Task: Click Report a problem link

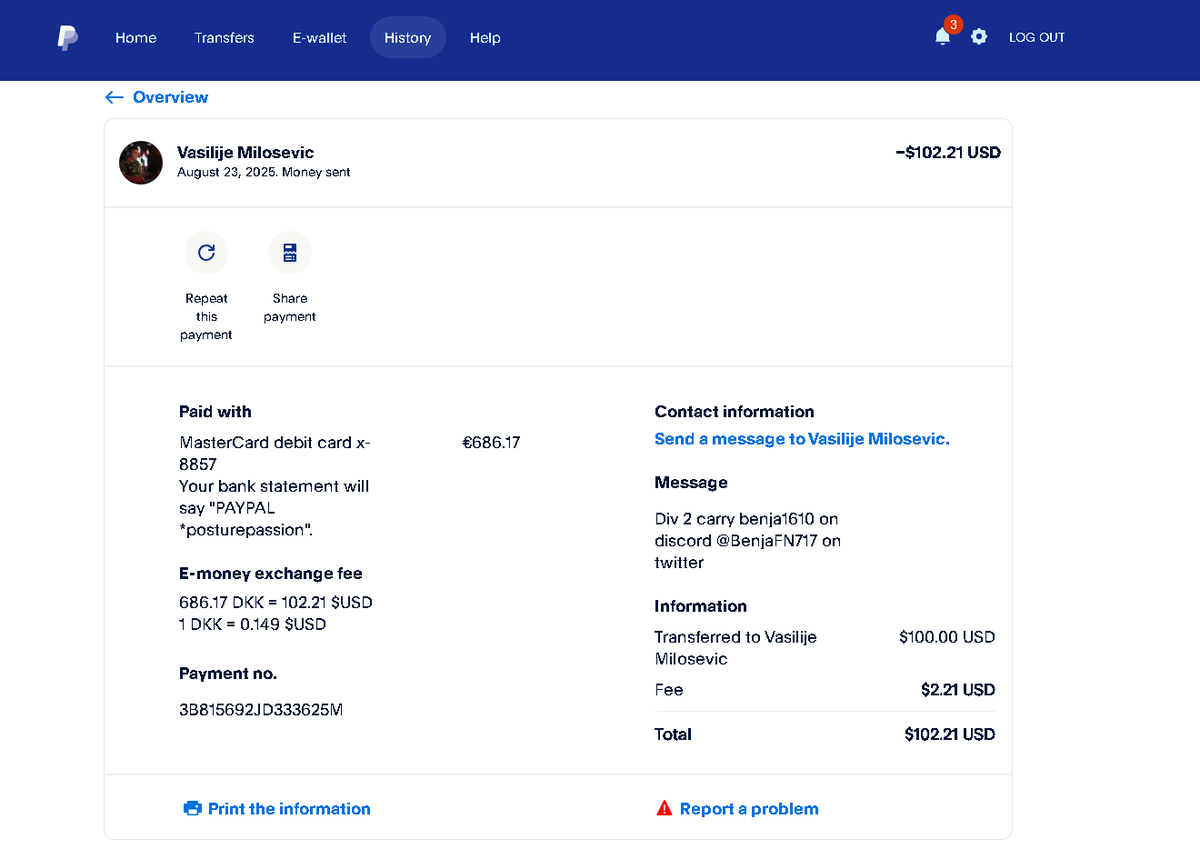Action: point(749,808)
